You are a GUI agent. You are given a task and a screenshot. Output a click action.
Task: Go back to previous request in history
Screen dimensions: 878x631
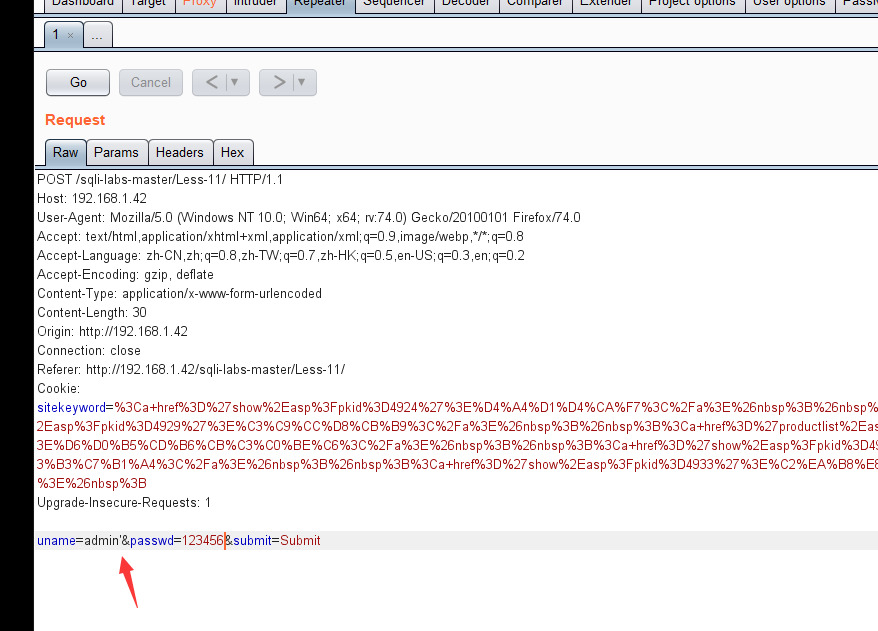pos(212,82)
